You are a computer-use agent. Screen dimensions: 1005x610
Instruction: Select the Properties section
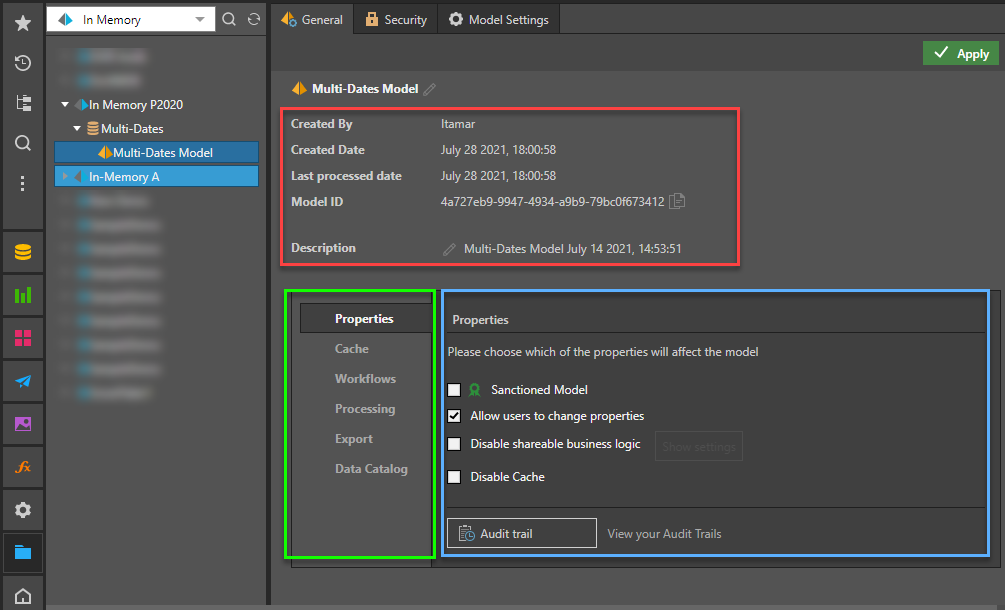[x=365, y=318]
